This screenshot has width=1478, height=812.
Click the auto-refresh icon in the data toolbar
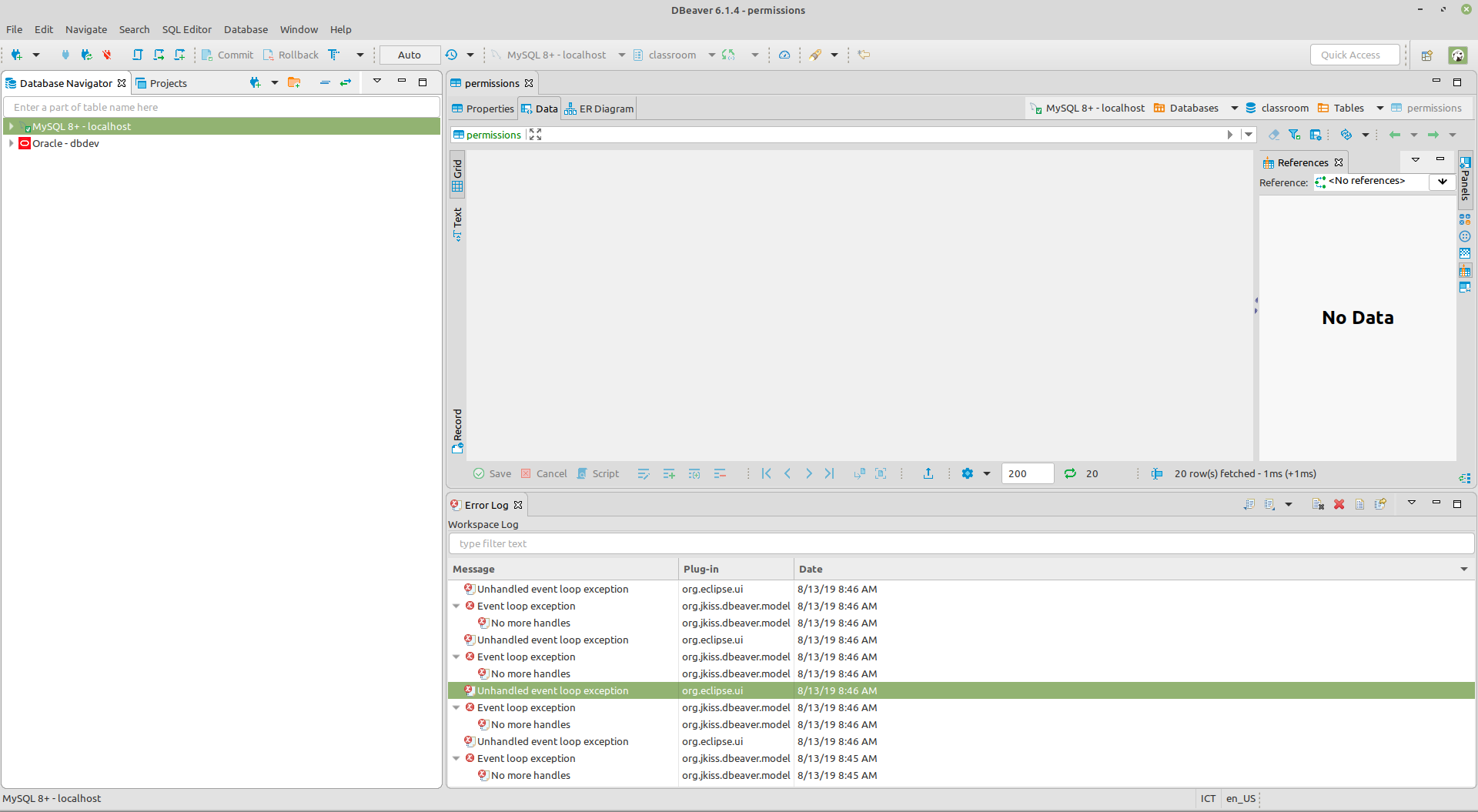point(1346,135)
